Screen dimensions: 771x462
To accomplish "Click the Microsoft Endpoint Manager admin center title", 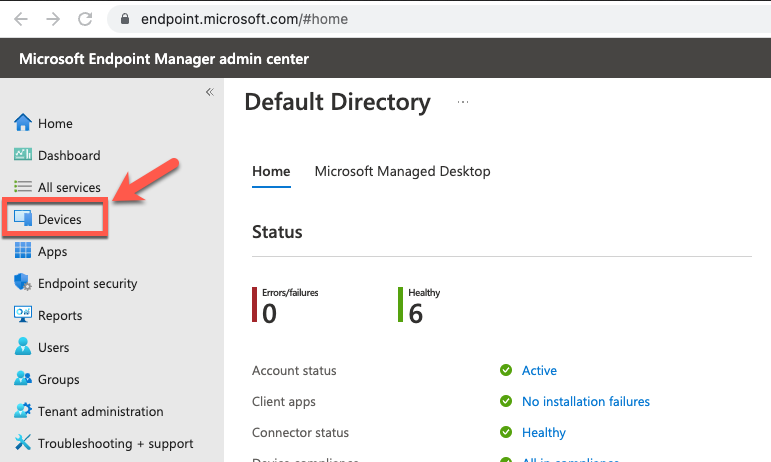I will click(x=164, y=59).
